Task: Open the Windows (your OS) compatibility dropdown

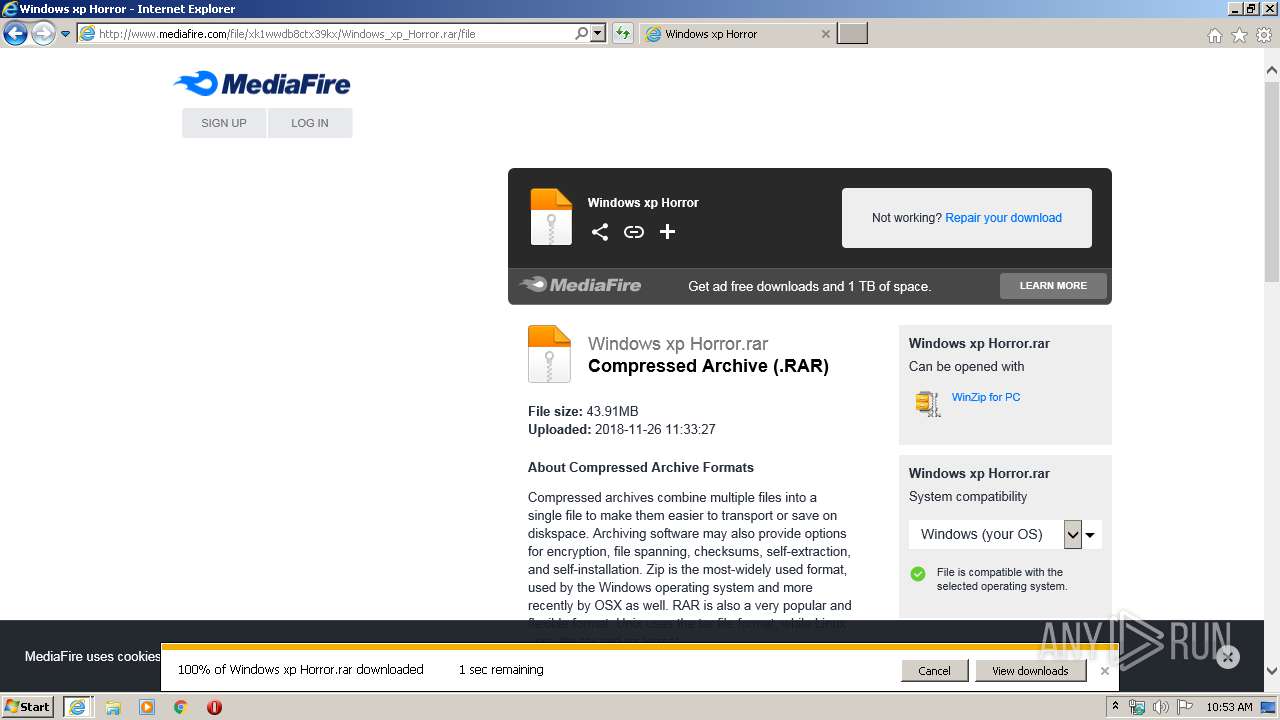Action: [x=995, y=534]
